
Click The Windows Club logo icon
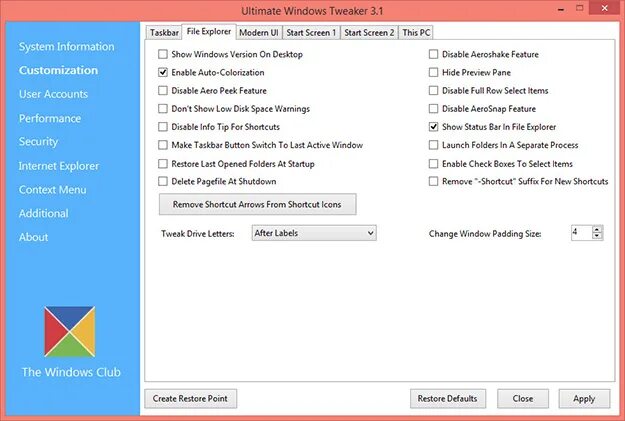[x=70, y=331]
